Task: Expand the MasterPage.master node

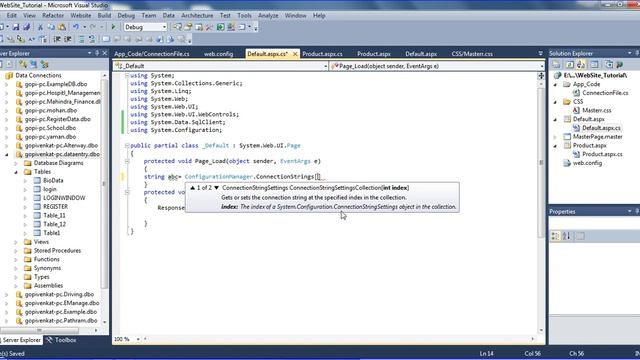Action: (x=555, y=137)
